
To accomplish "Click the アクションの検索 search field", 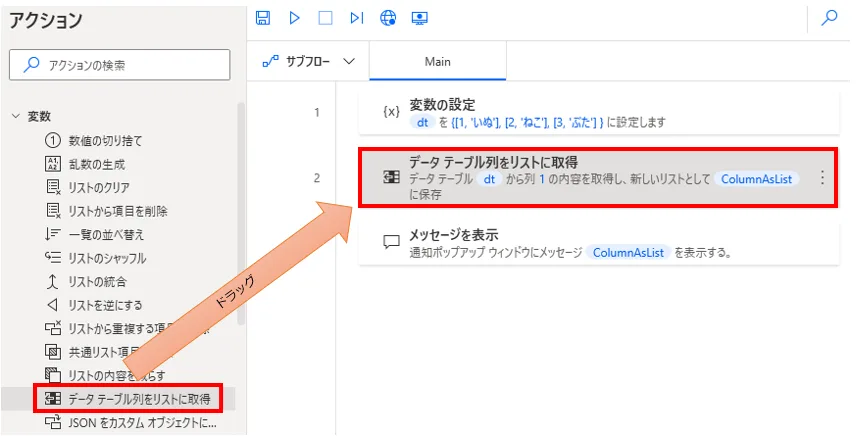I will (122, 65).
